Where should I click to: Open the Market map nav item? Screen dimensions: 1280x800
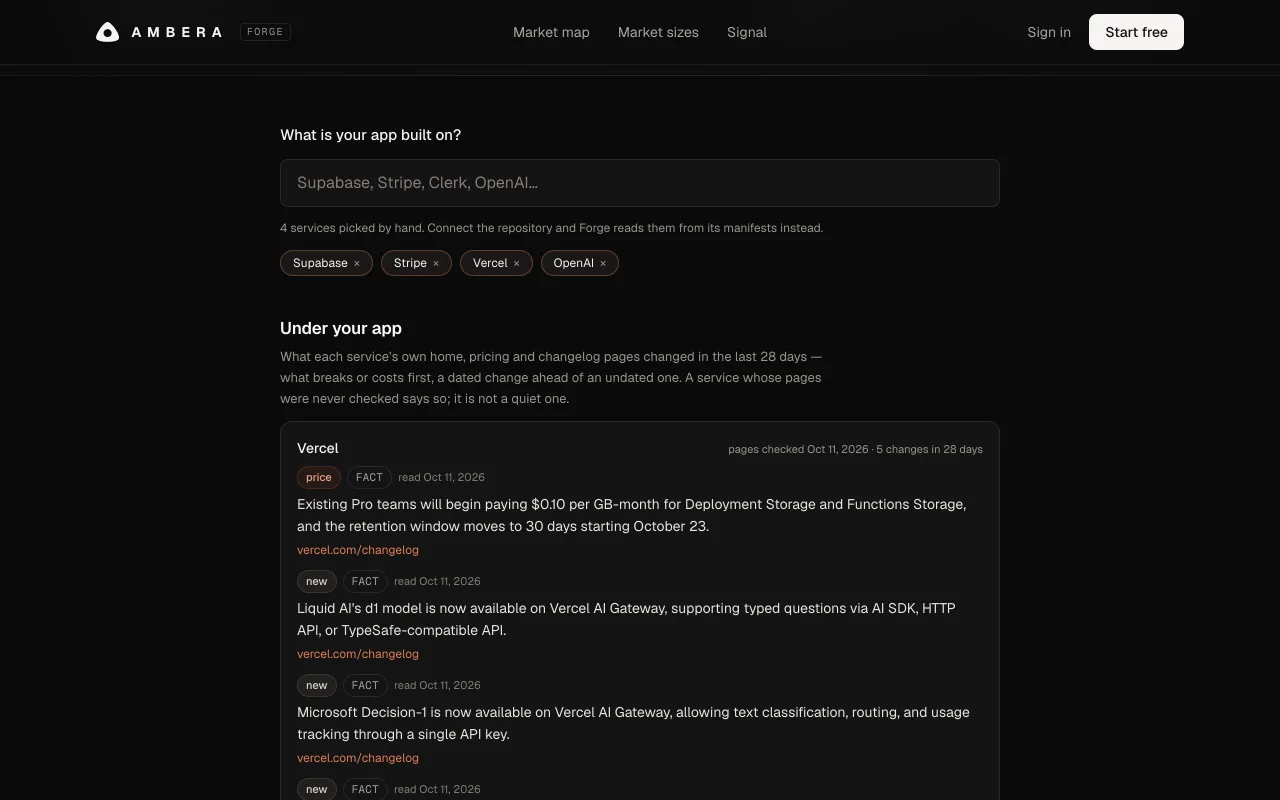pos(551,32)
